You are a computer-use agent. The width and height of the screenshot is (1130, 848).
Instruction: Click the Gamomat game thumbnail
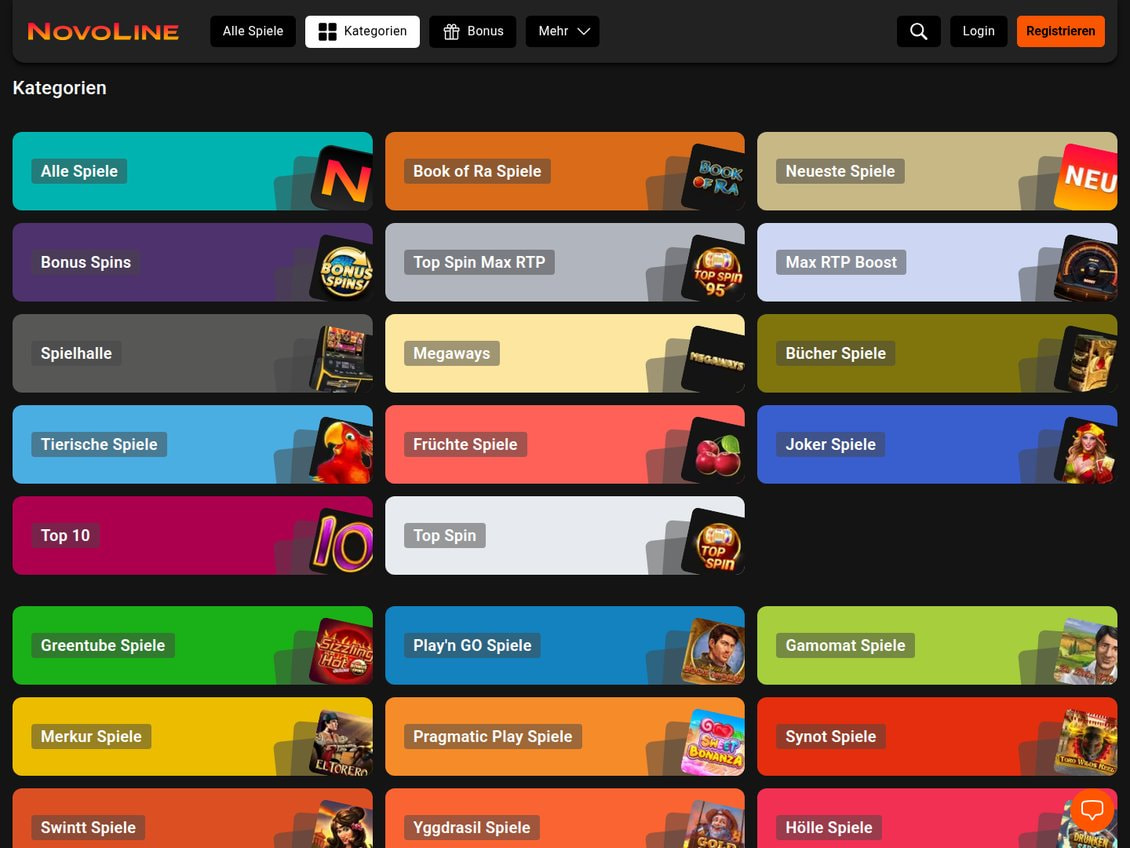(x=1086, y=651)
